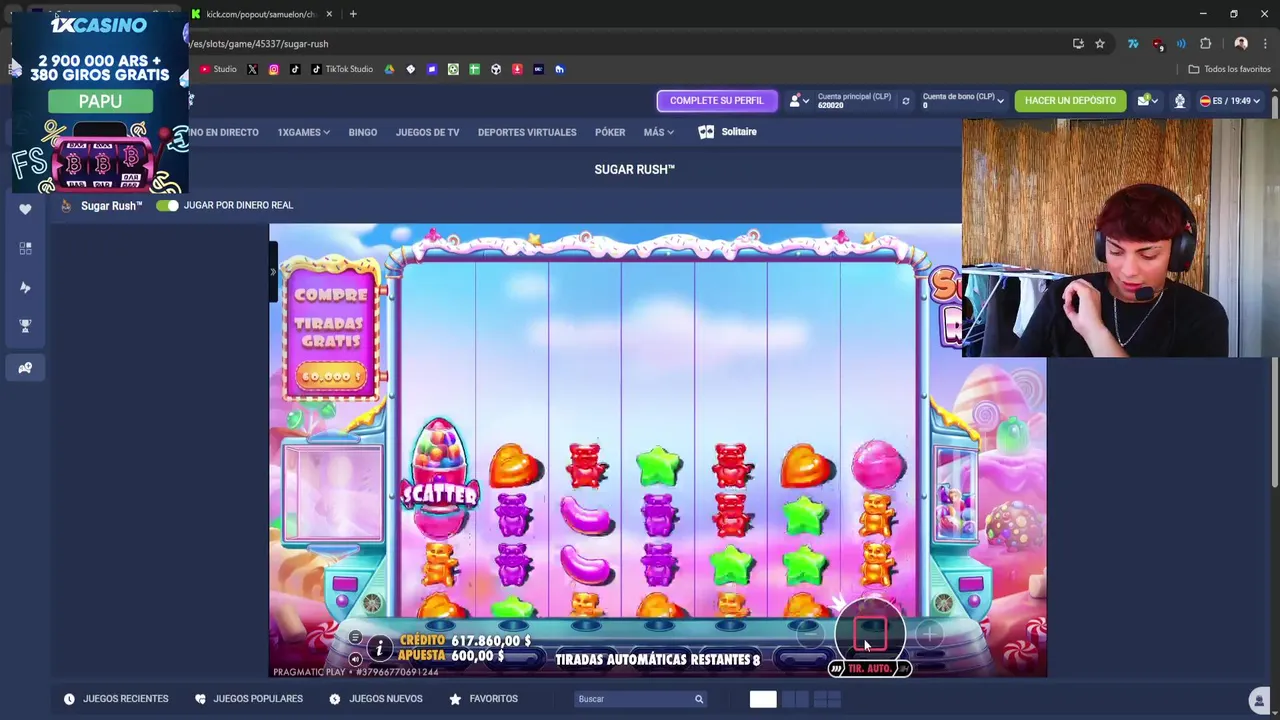Open the TikTok Studio bookmark
Viewport: 1280px width, 720px height.
tap(342, 69)
